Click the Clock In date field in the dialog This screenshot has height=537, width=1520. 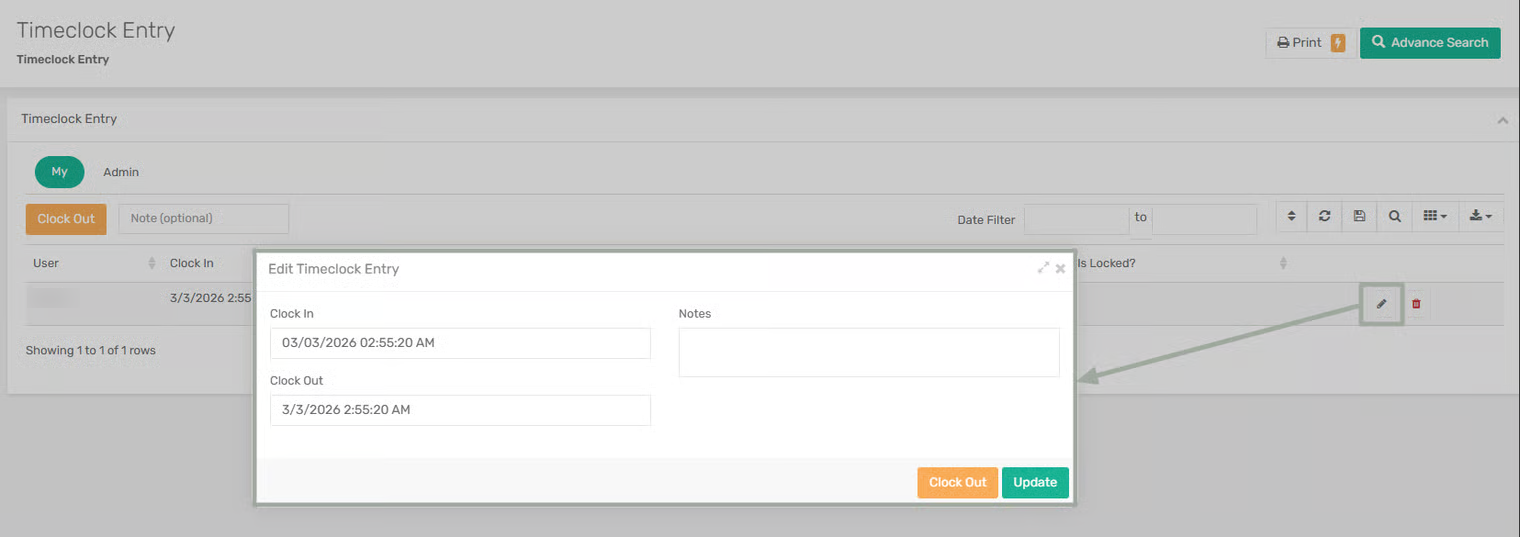pyautogui.click(x=460, y=343)
